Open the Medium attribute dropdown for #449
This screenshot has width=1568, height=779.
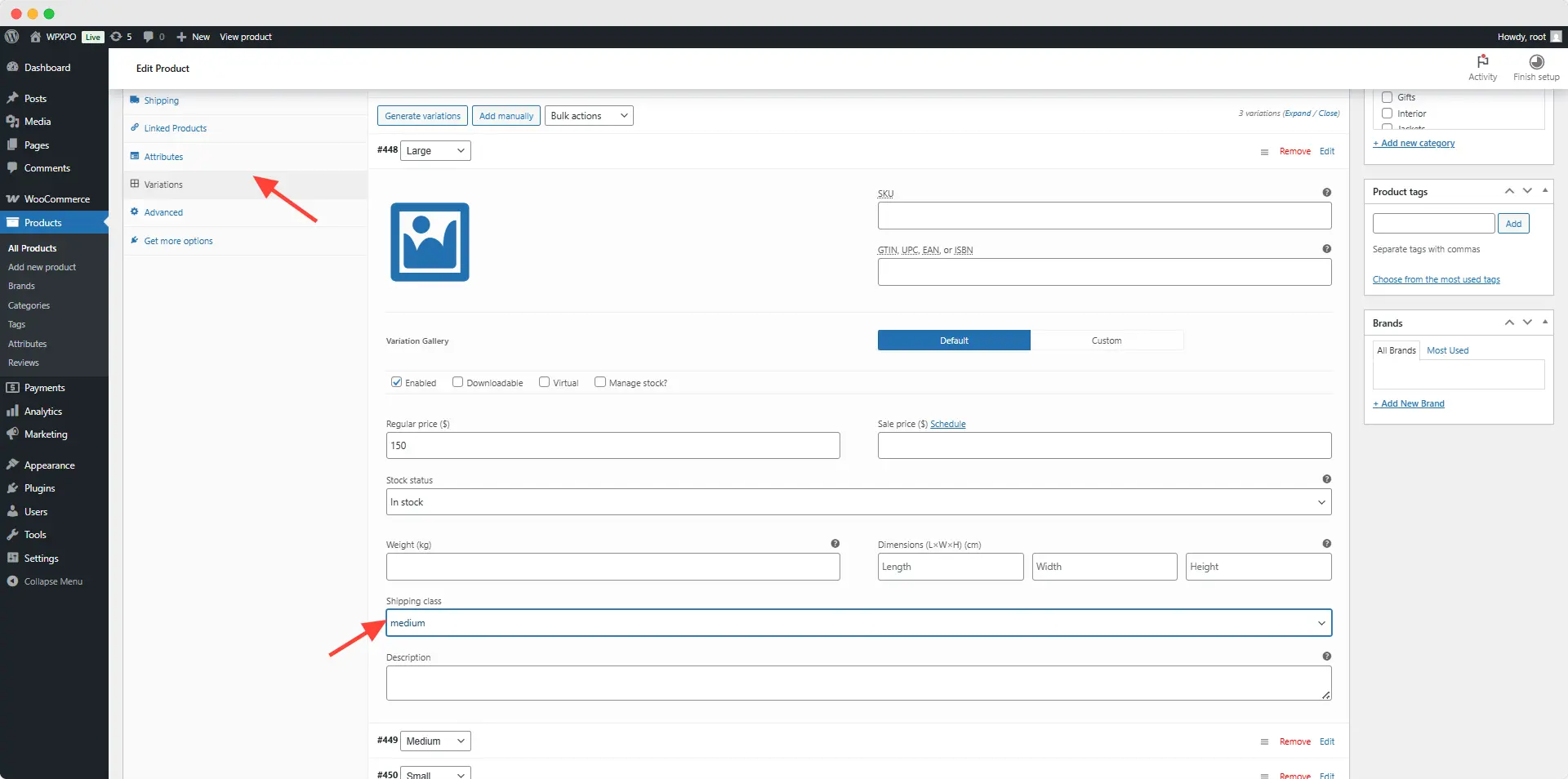click(x=435, y=741)
